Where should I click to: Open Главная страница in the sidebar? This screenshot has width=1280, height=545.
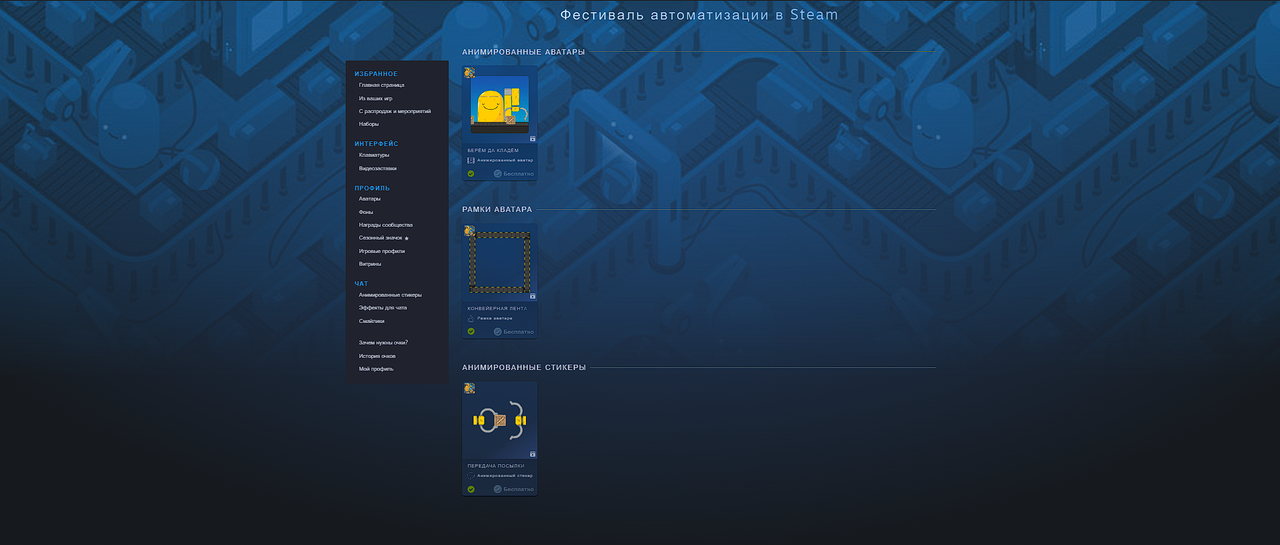click(381, 85)
